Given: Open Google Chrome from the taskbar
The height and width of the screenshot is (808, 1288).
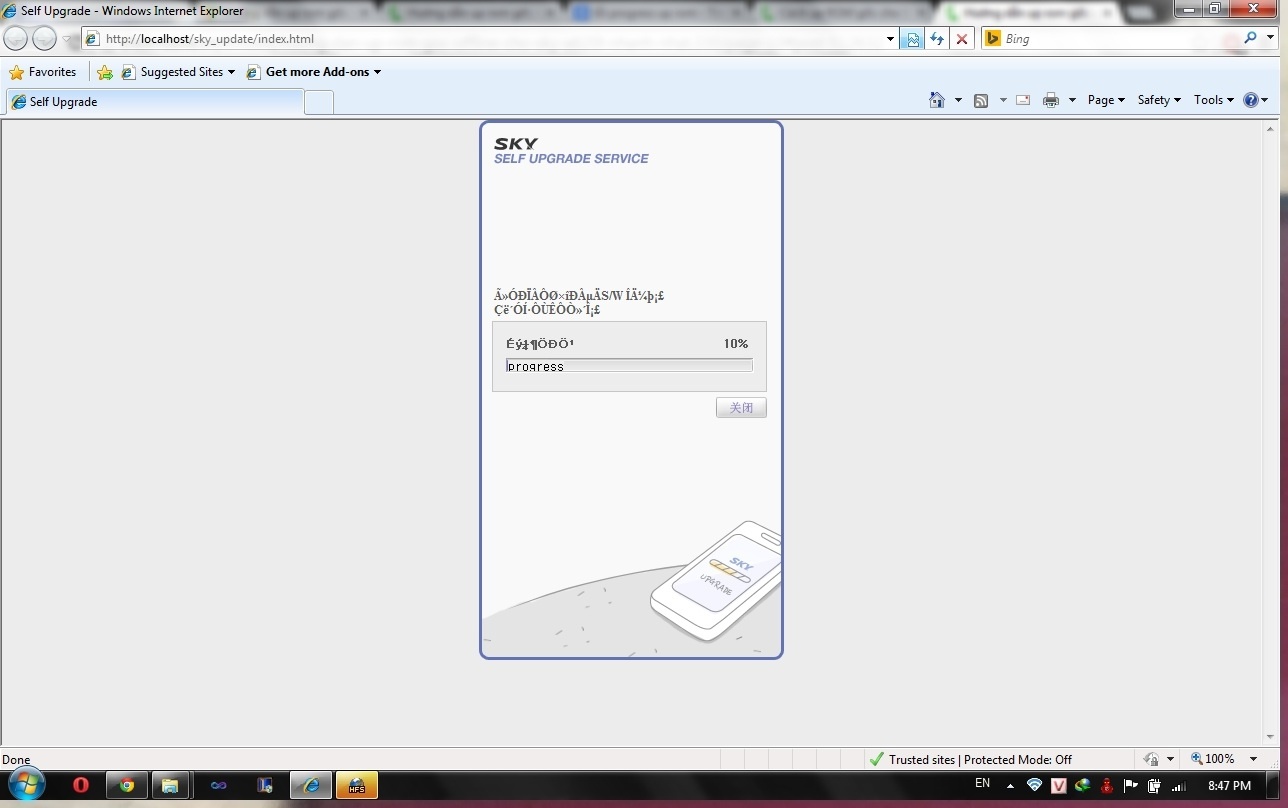Looking at the screenshot, I should (127, 786).
